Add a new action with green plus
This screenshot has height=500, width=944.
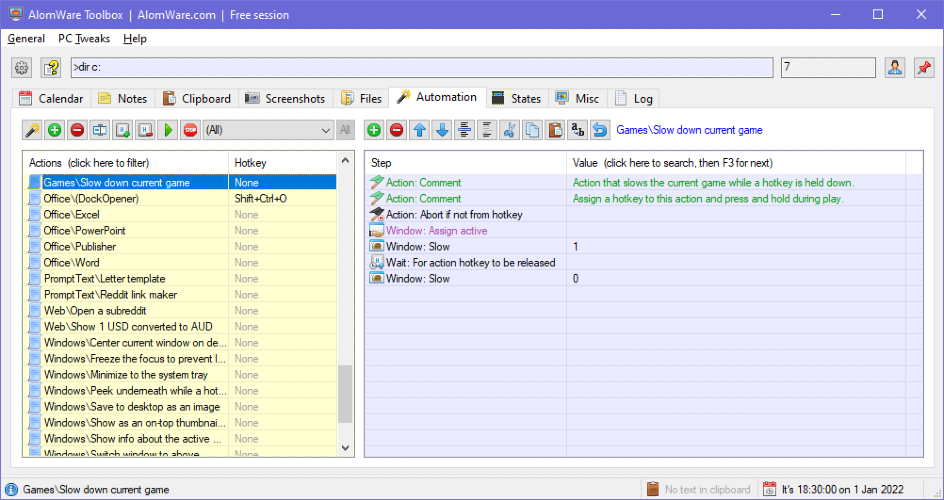(x=55, y=129)
